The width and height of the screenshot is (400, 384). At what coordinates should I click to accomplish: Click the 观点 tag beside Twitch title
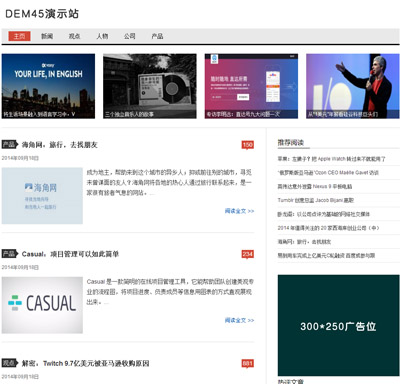(x=9, y=363)
